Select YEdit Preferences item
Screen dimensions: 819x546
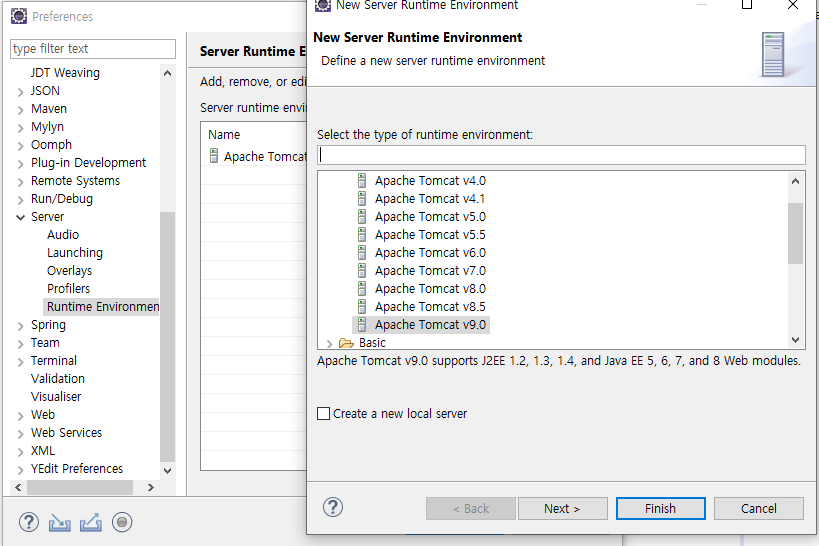[x=77, y=469]
